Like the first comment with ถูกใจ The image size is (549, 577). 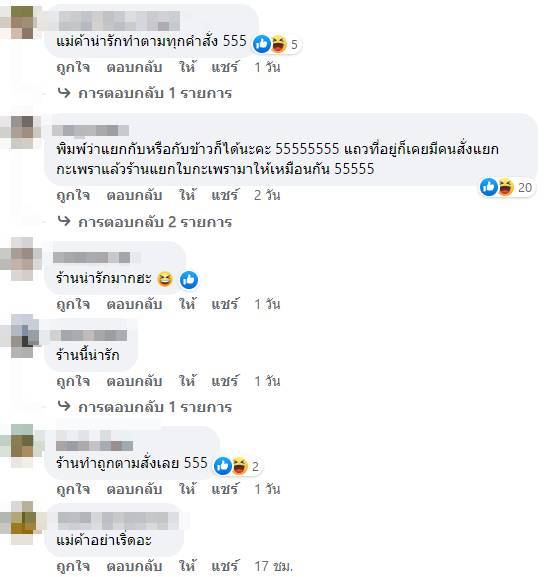[x=73, y=67]
